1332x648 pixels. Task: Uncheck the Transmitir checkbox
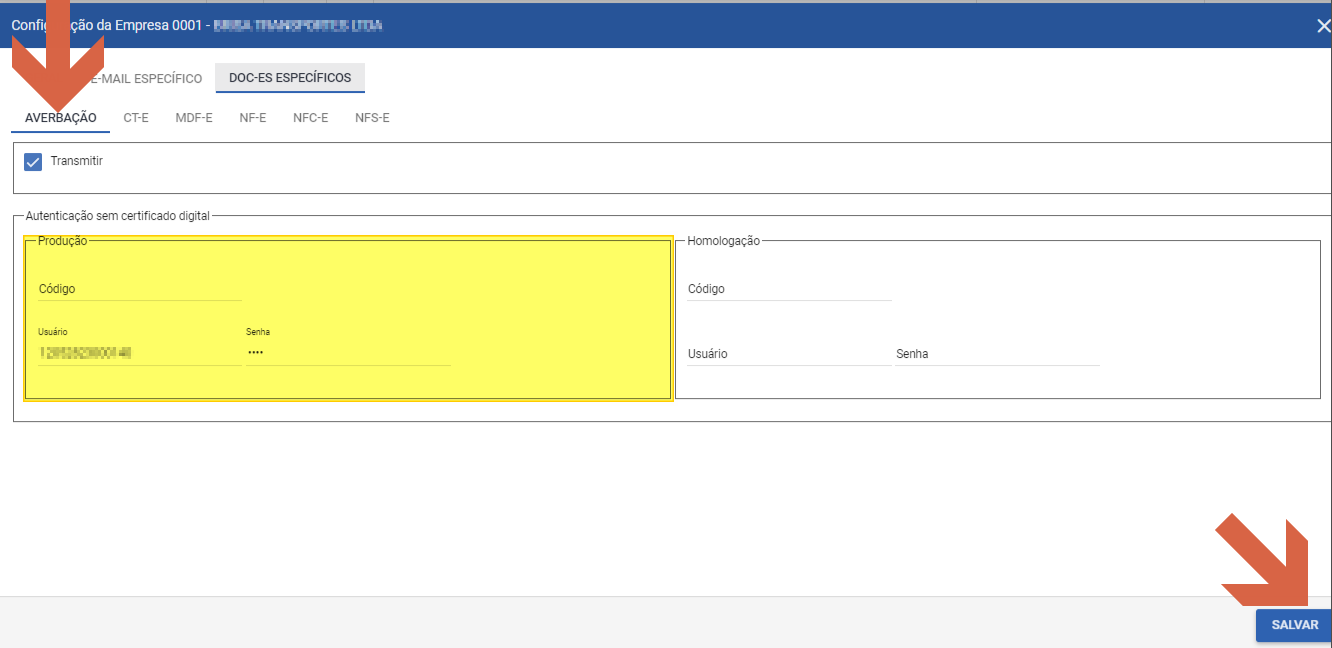pos(33,162)
